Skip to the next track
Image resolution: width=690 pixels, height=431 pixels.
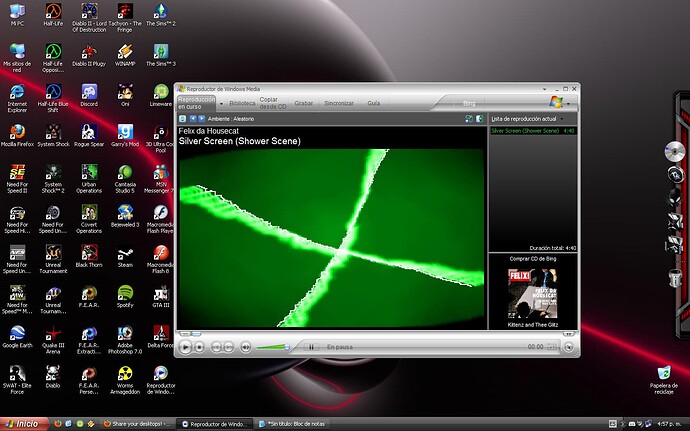click(x=230, y=346)
